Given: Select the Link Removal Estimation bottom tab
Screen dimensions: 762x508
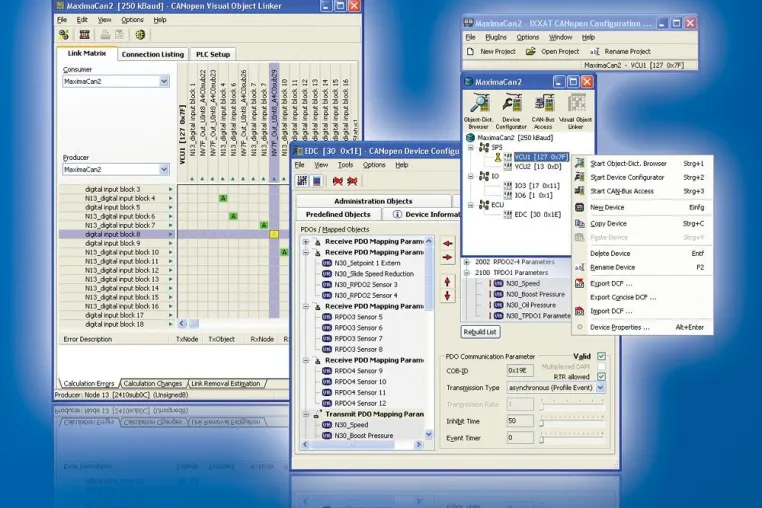Looking at the screenshot, I should click(x=225, y=384).
